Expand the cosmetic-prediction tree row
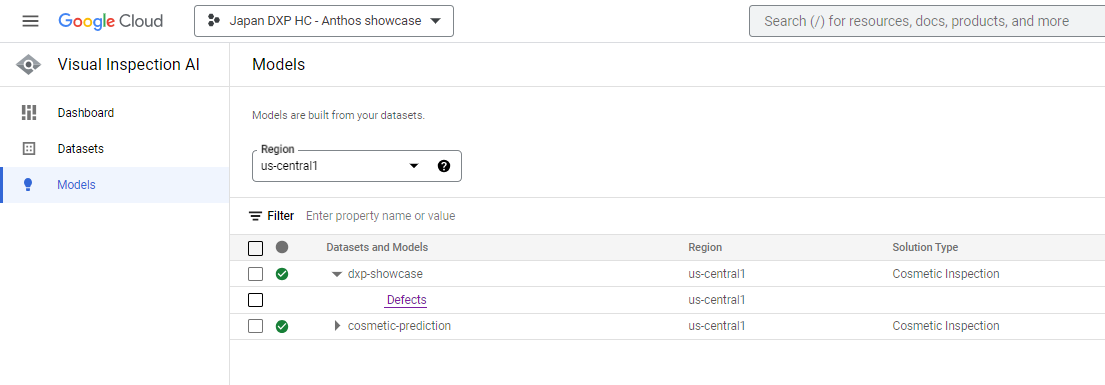The image size is (1105, 385). tap(337, 326)
